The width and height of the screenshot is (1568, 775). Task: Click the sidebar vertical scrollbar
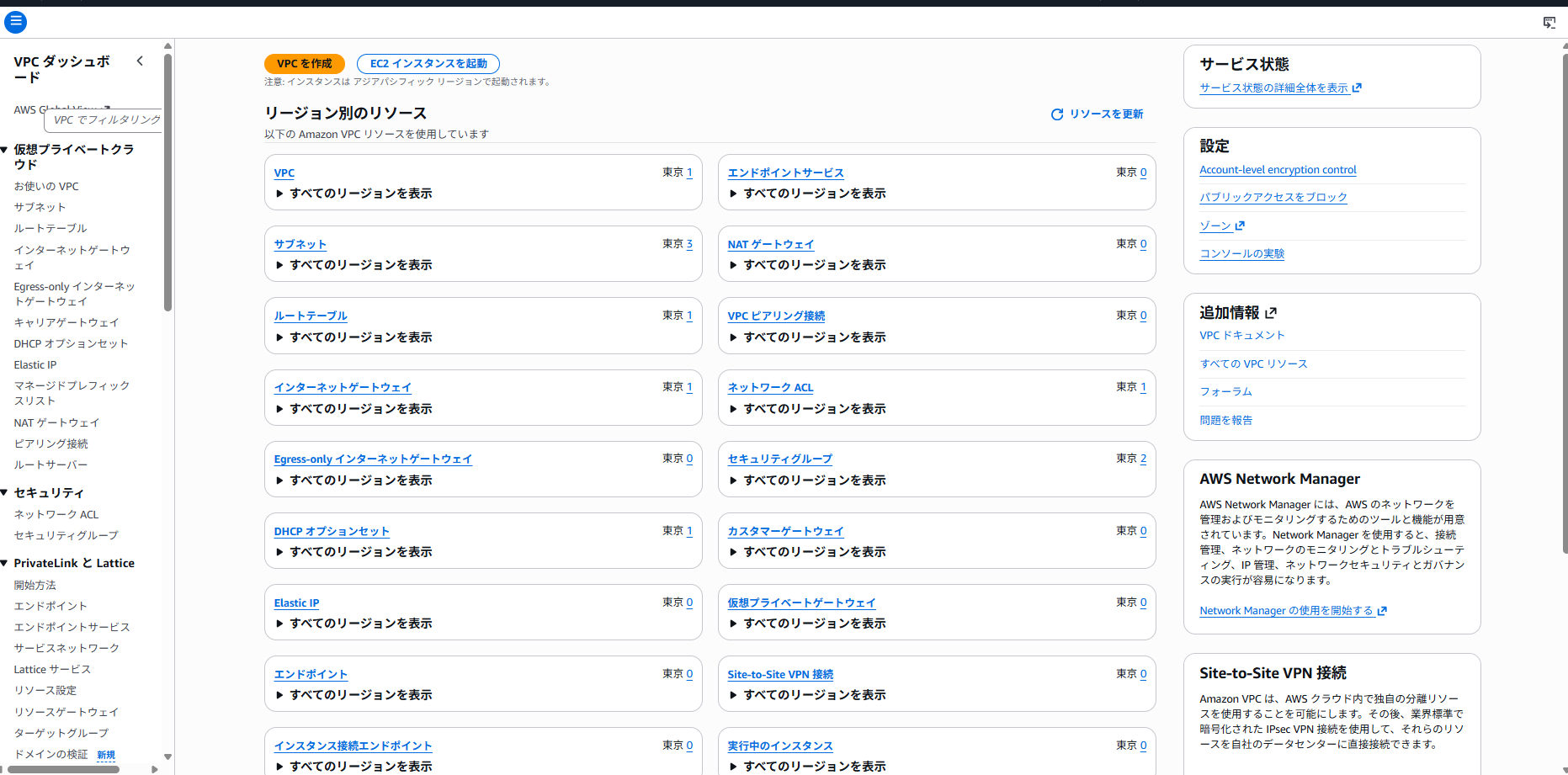(168, 182)
